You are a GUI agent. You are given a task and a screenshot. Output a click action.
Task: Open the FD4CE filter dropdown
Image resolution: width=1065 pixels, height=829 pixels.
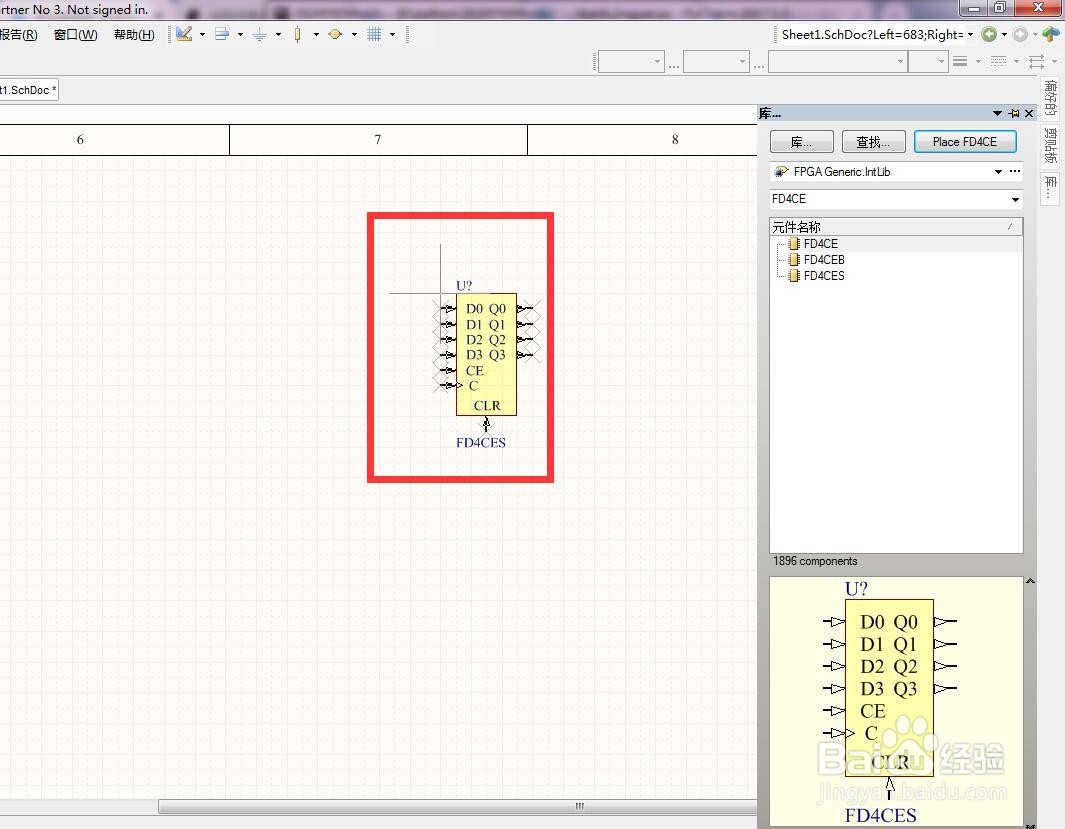1015,199
